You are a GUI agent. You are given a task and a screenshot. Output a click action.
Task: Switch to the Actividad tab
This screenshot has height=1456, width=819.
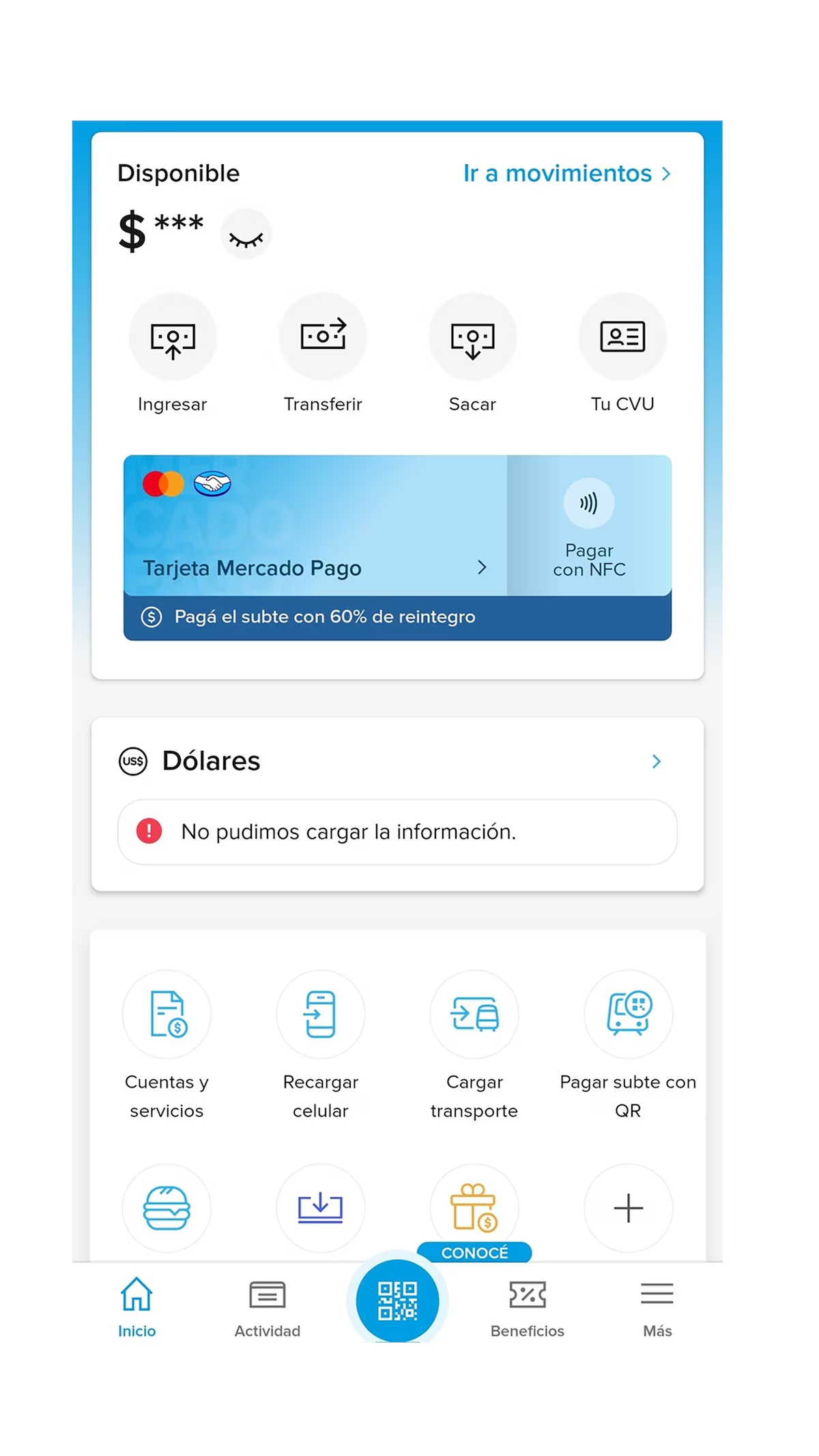tap(268, 1309)
